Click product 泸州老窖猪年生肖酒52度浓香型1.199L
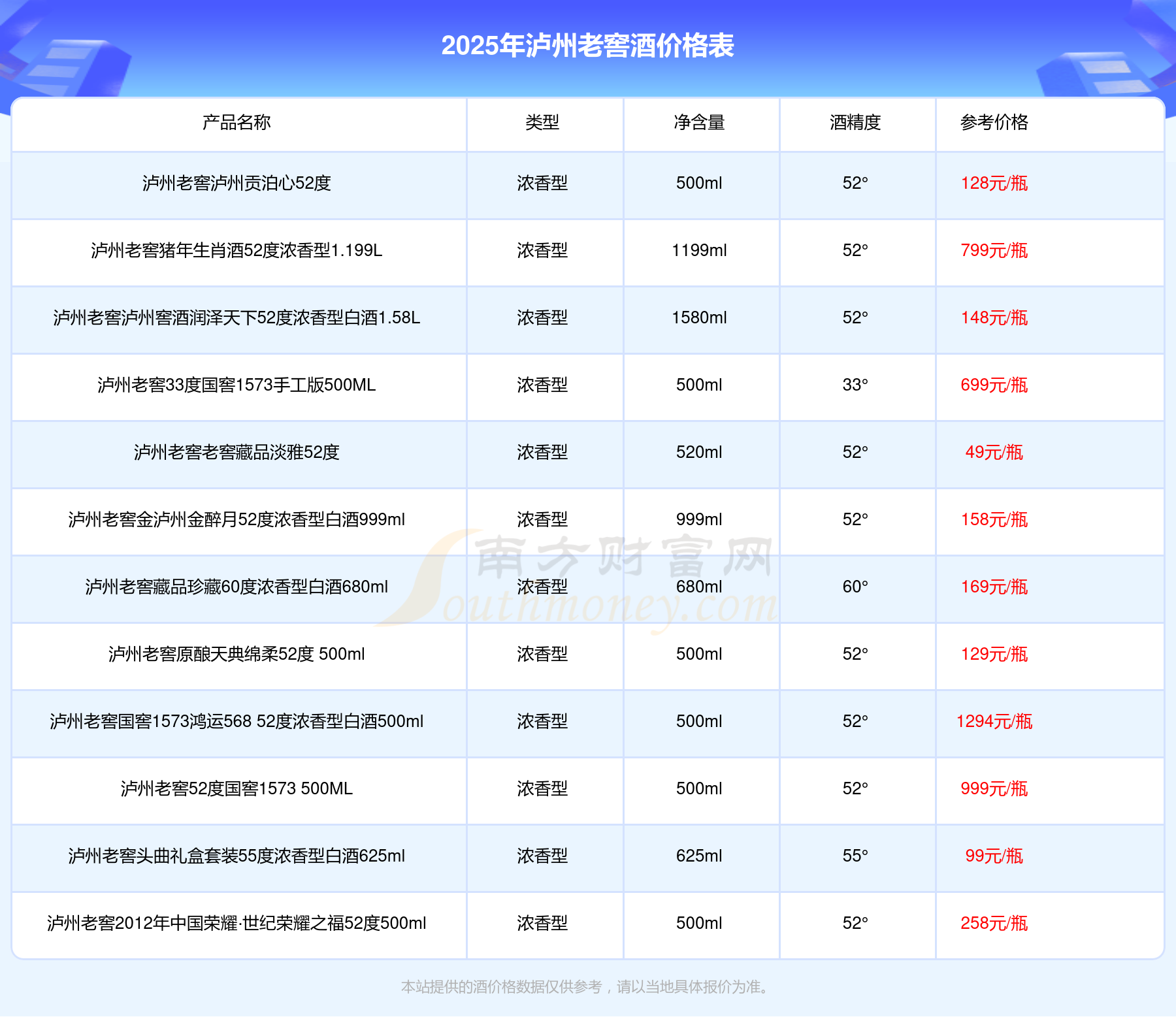Image resolution: width=1176 pixels, height=1019 pixels. [237, 250]
